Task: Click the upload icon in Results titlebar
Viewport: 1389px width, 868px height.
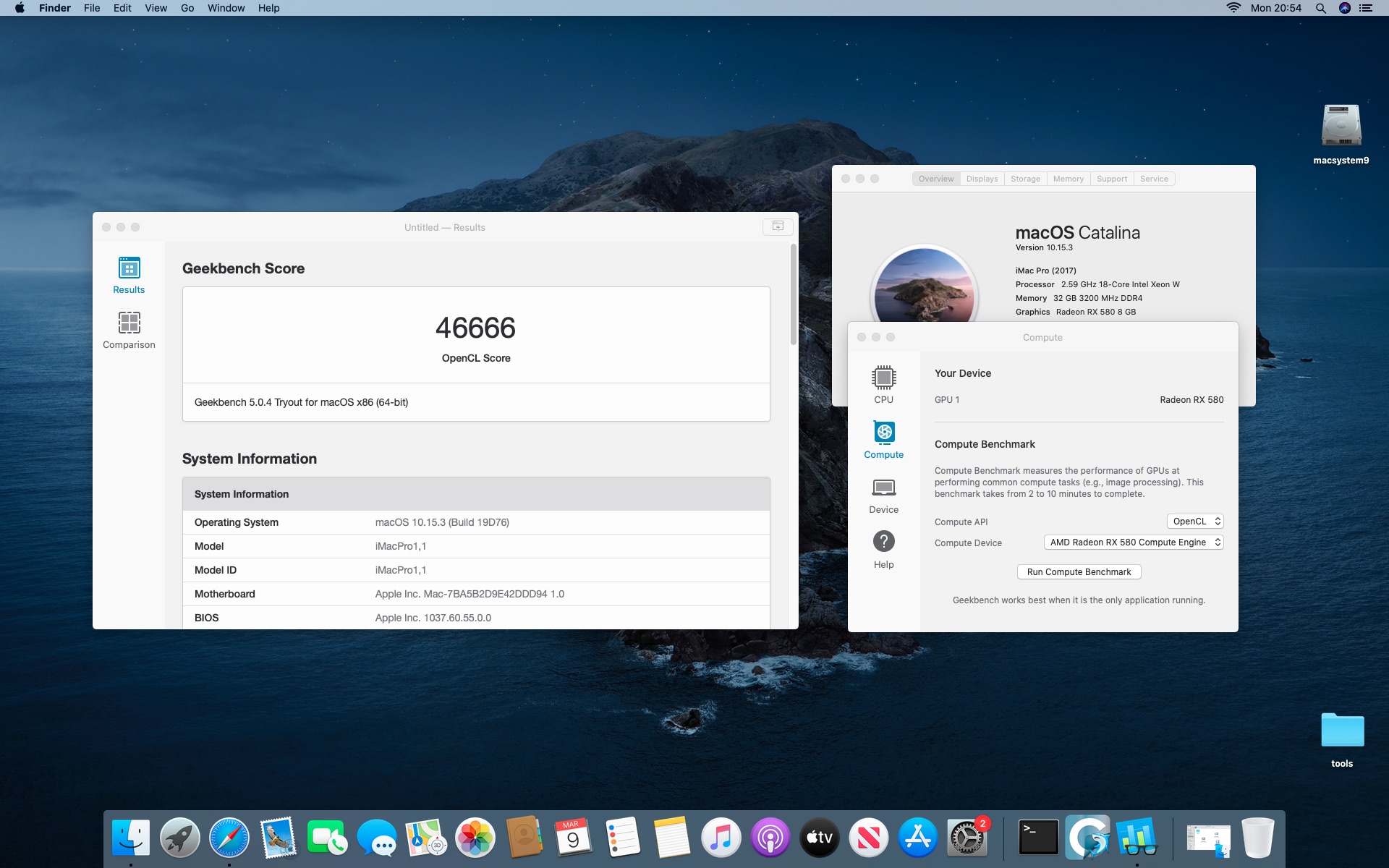Action: 778,226
